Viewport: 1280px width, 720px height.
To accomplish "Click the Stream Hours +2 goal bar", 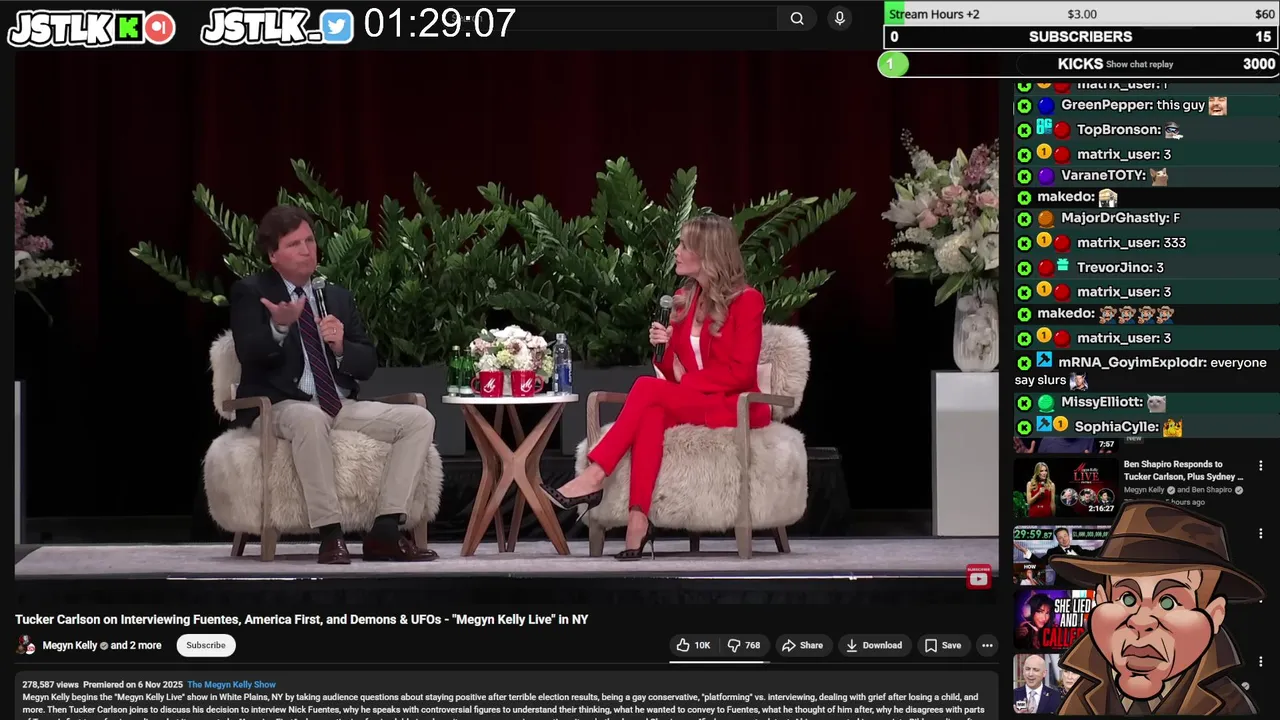I will [x=1081, y=14].
